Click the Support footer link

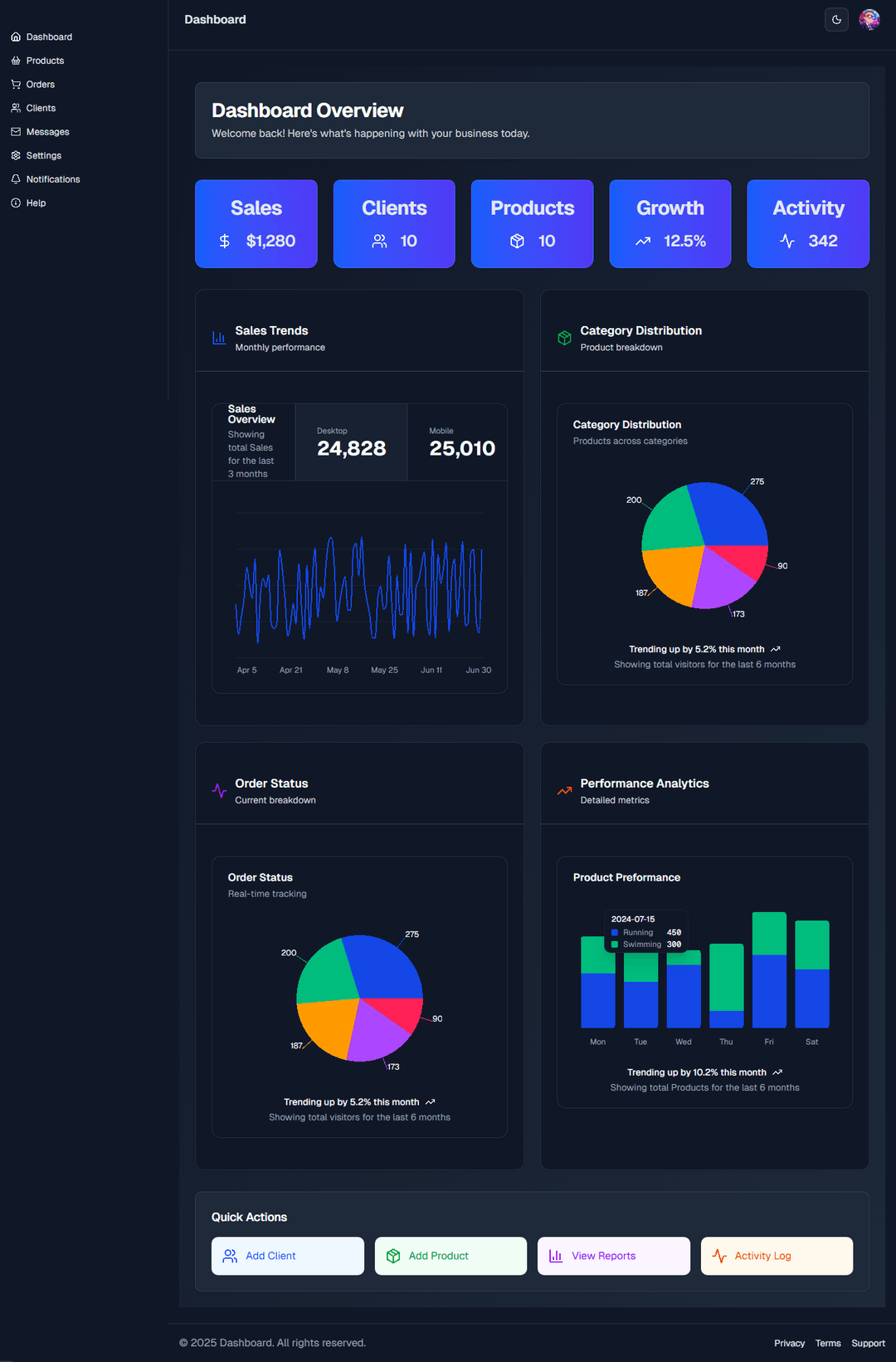point(868,1343)
